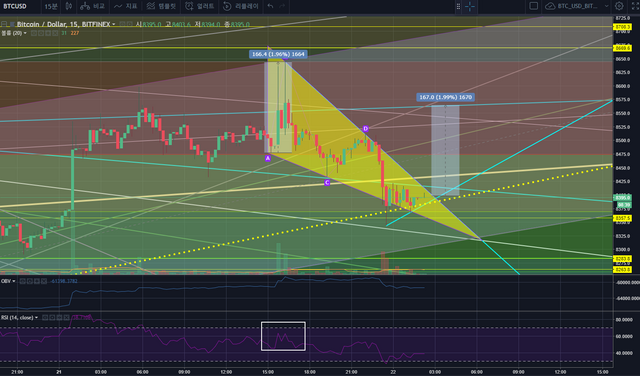Image resolution: width=640 pixels, height=376 pixels.
Task: Hide the 볼륨 volume indicator eye icon
Action: (x=34, y=33)
